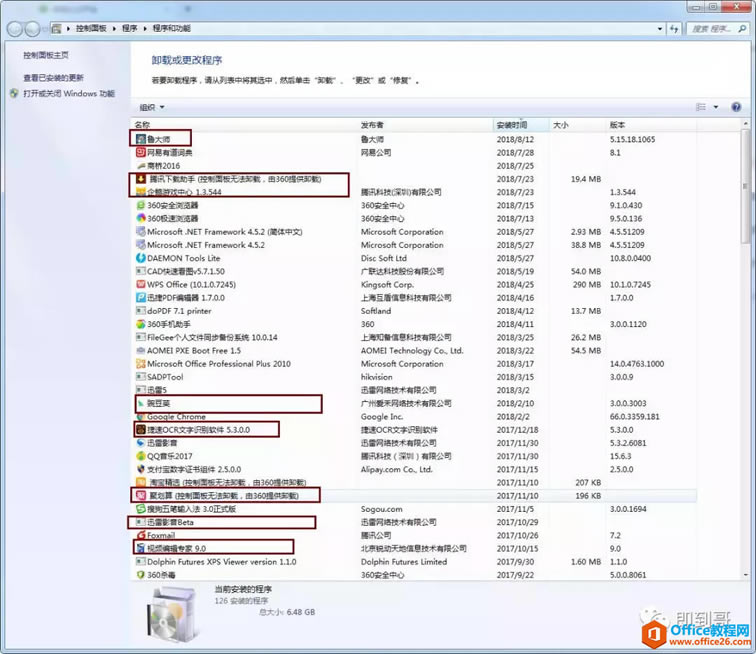Image resolution: width=756 pixels, height=654 pixels.
Task: Open 控制面板主页 link
Action: tap(46, 55)
